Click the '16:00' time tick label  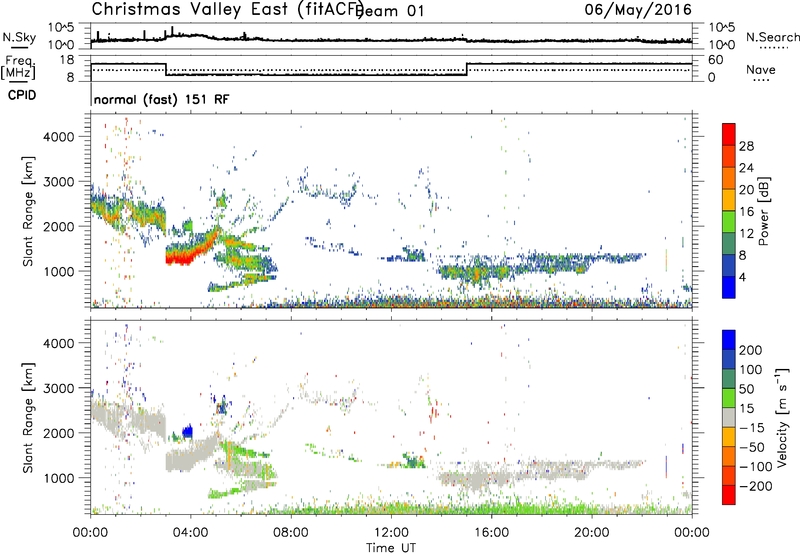point(491,533)
